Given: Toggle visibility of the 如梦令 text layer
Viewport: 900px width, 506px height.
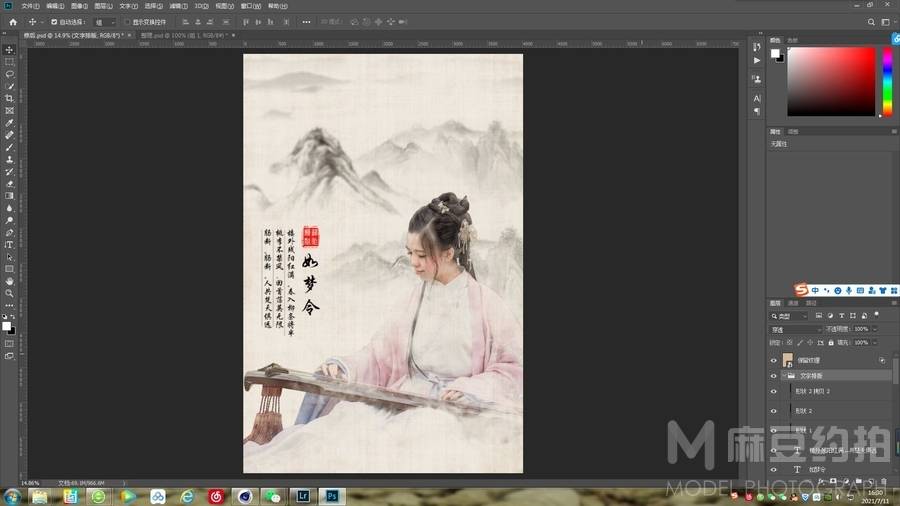Looking at the screenshot, I should click(773, 469).
